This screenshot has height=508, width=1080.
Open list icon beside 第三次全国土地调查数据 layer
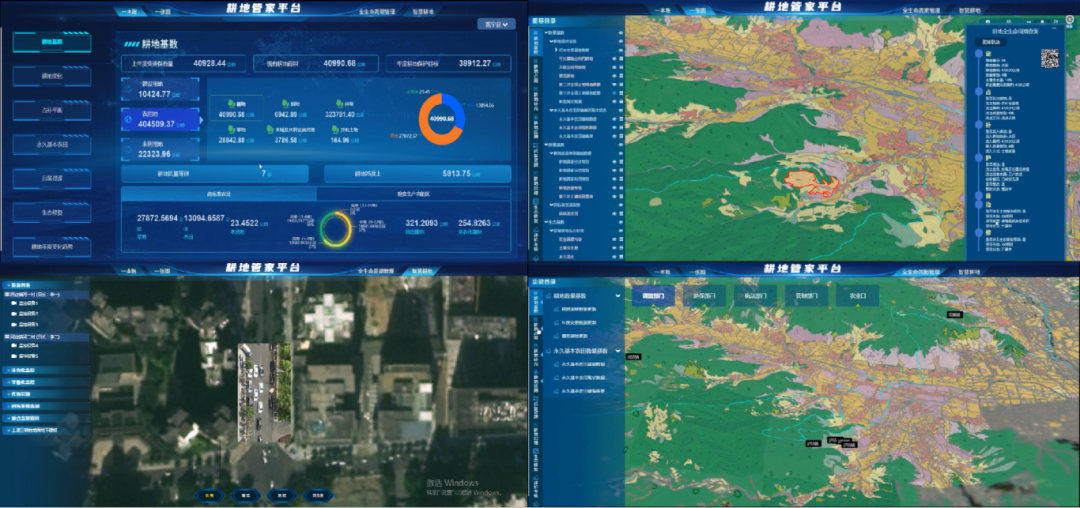coord(621,93)
